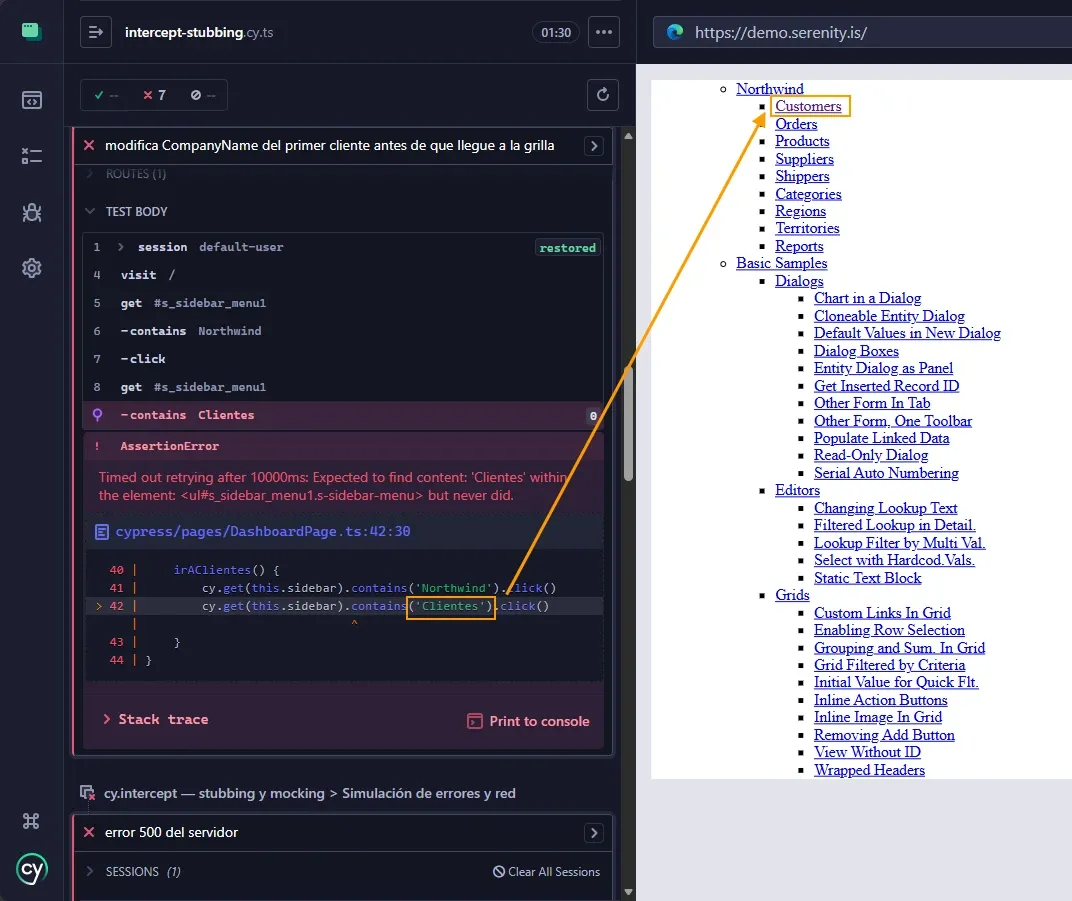This screenshot has width=1072, height=901.
Task: Open cypress/pages/DashboardPage.ts:42:30 file link
Action: [x=263, y=532]
